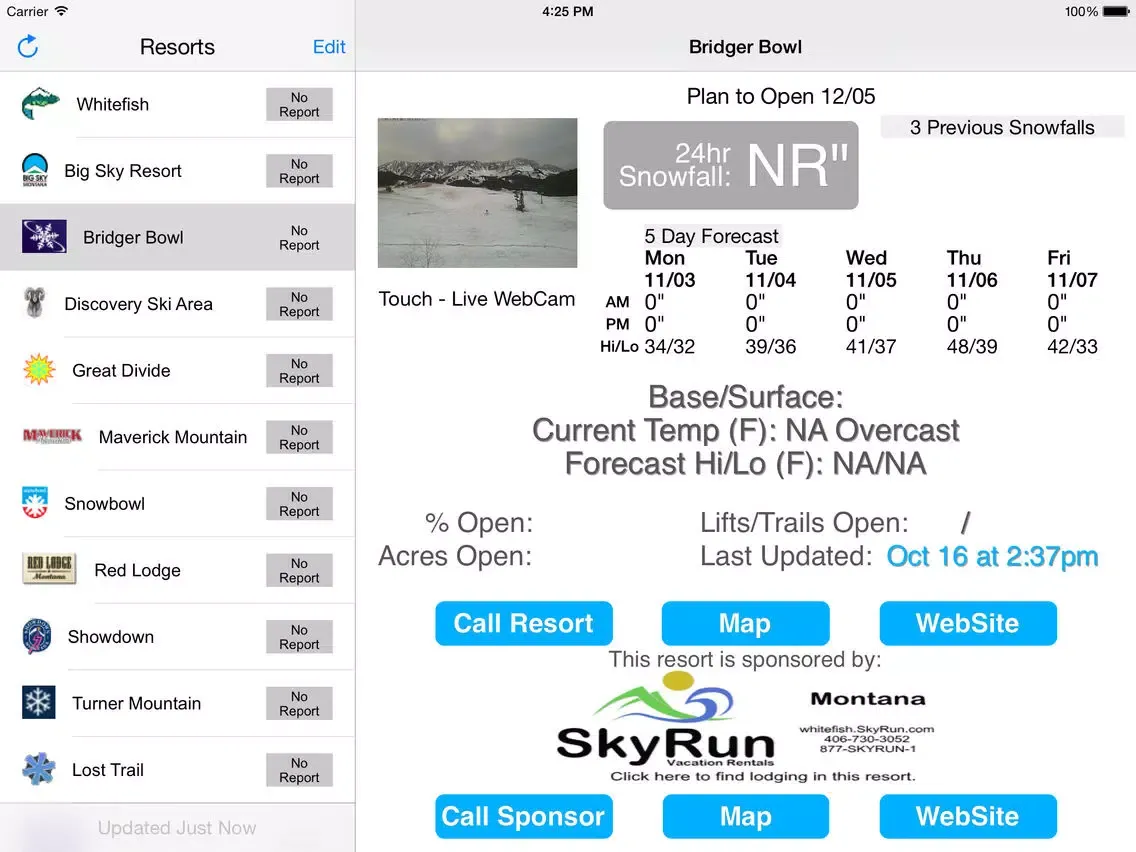This screenshot has width=1136, height=852.
Task: Click the Turner Mountain snowflake logo
Action: pyautogui.click(x=38, y=703)
